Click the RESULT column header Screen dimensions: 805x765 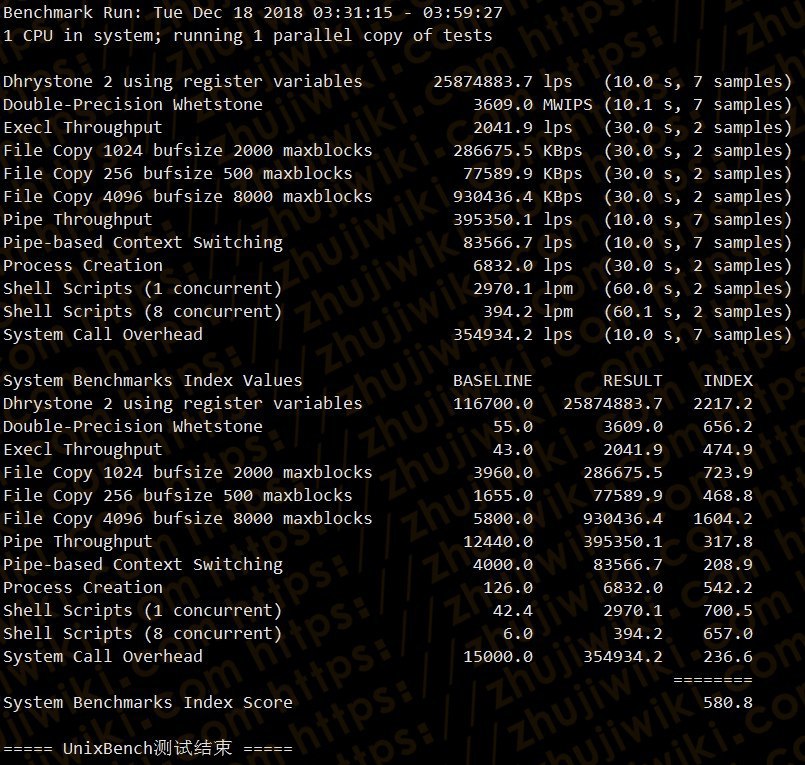(632, 380)
